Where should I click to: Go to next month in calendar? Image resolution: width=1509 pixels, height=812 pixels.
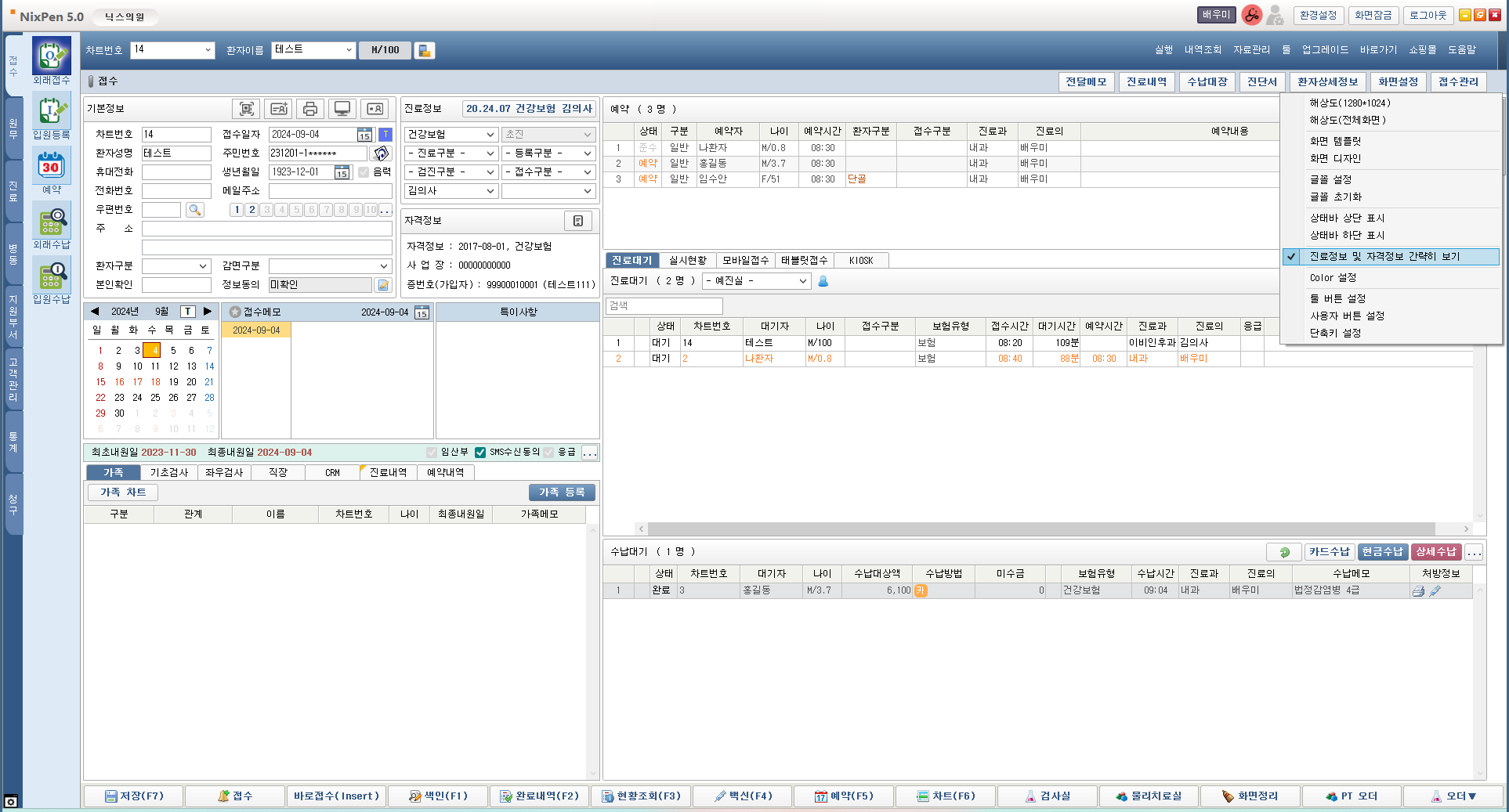(x=208, y=312)
